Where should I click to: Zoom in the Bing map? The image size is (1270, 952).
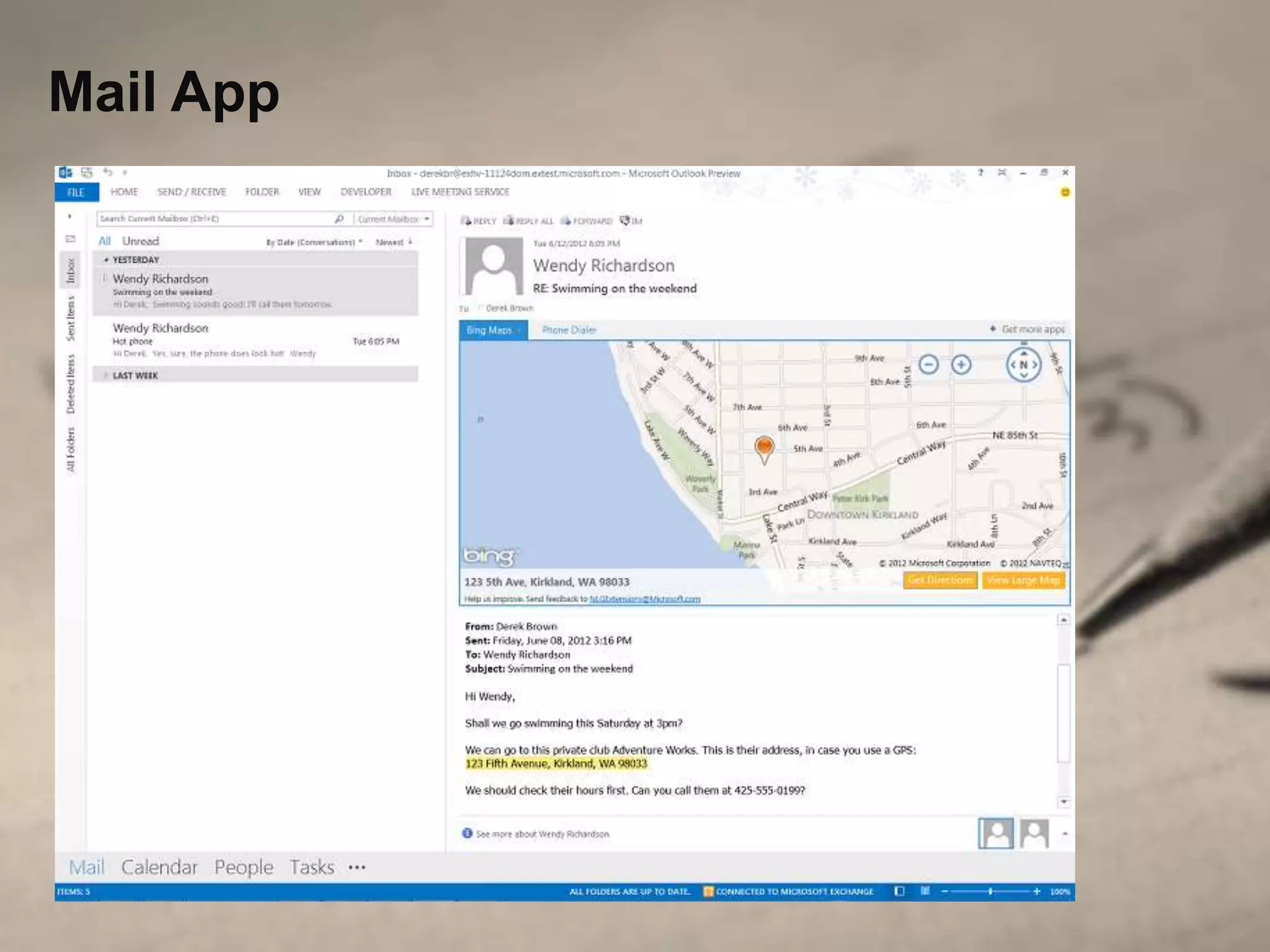tap(961, 364)
